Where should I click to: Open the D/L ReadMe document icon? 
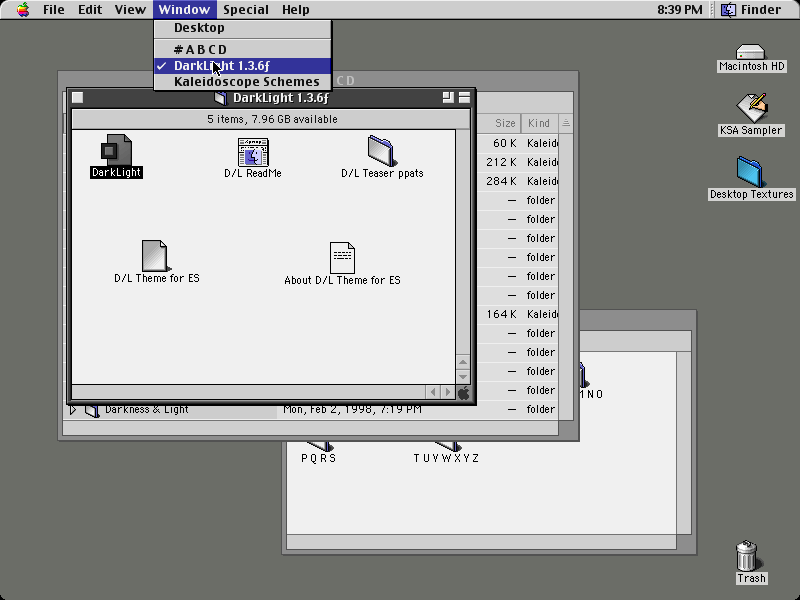(253, 152)
